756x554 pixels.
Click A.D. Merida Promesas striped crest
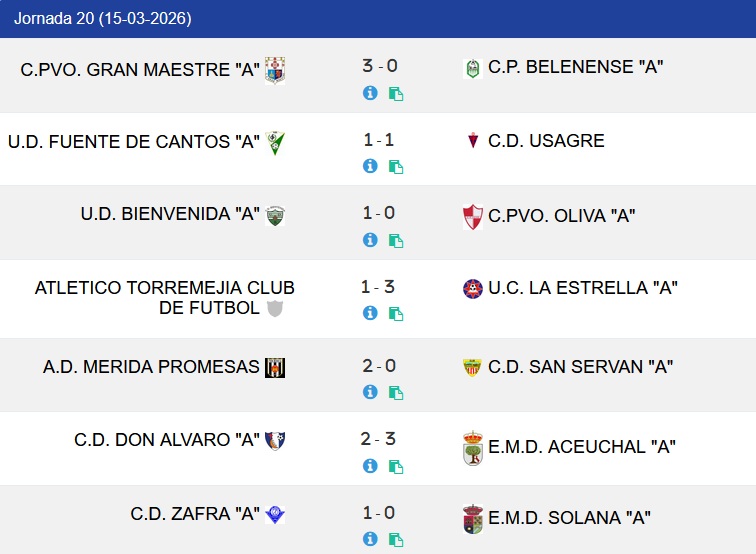(275, 368)
